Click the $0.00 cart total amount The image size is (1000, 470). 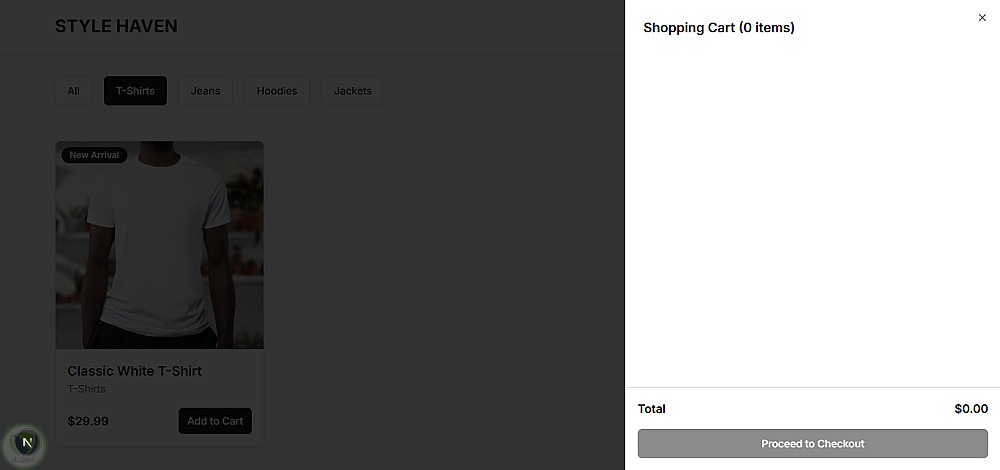(971, 409)
